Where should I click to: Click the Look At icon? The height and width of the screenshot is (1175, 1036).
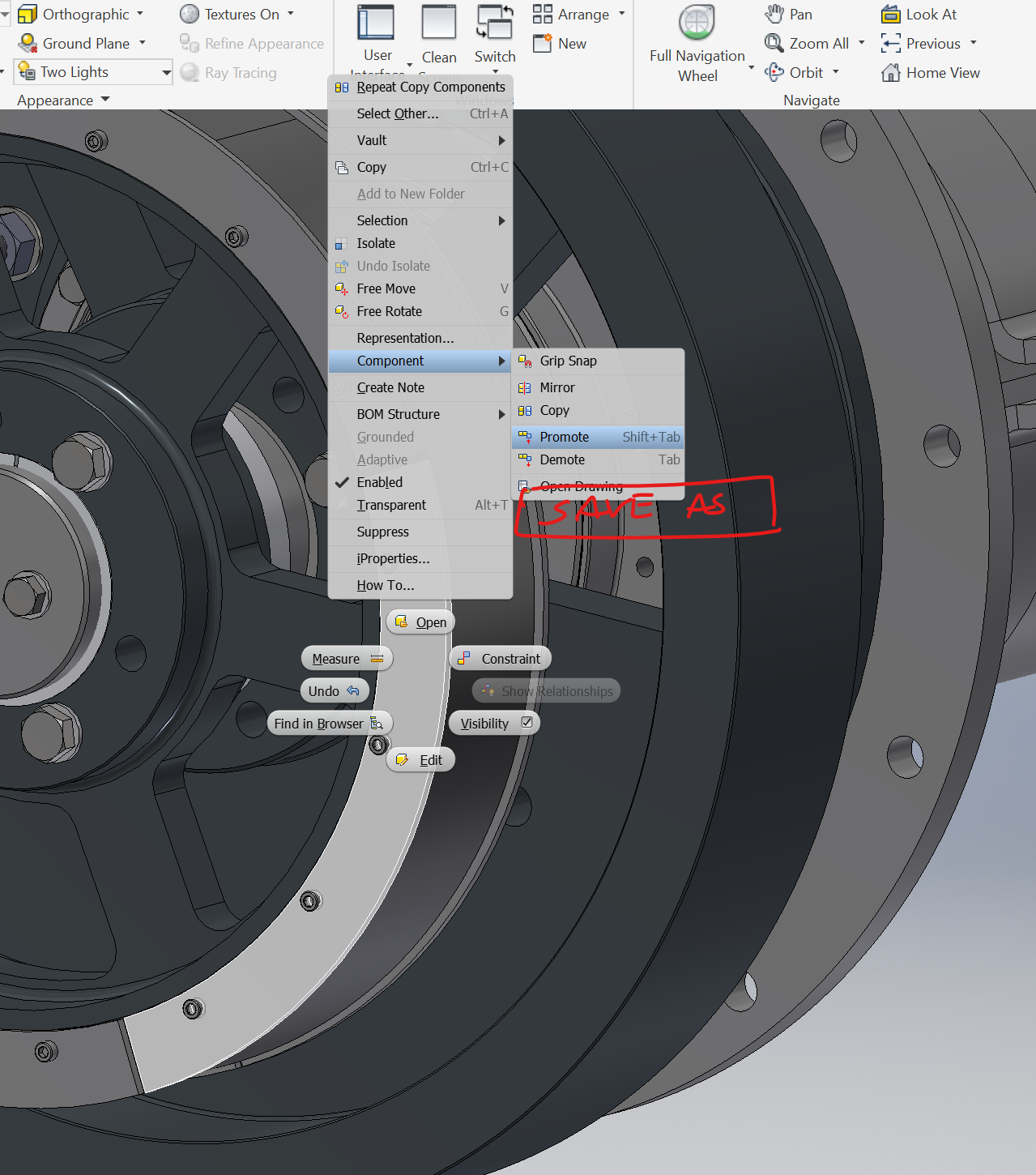click(891, 14)
